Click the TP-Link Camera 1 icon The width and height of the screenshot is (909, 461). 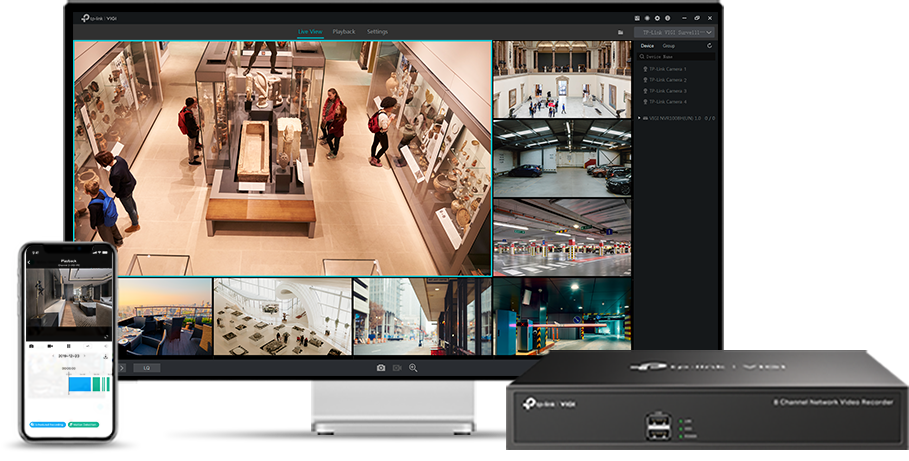[x=644, y=69]
